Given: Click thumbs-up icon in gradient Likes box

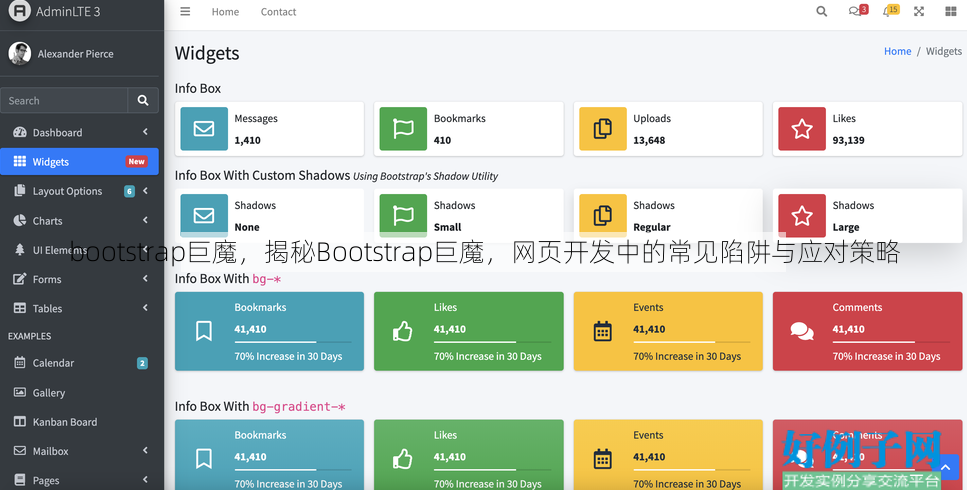Looking at the screenshot, I should (403, 459).
